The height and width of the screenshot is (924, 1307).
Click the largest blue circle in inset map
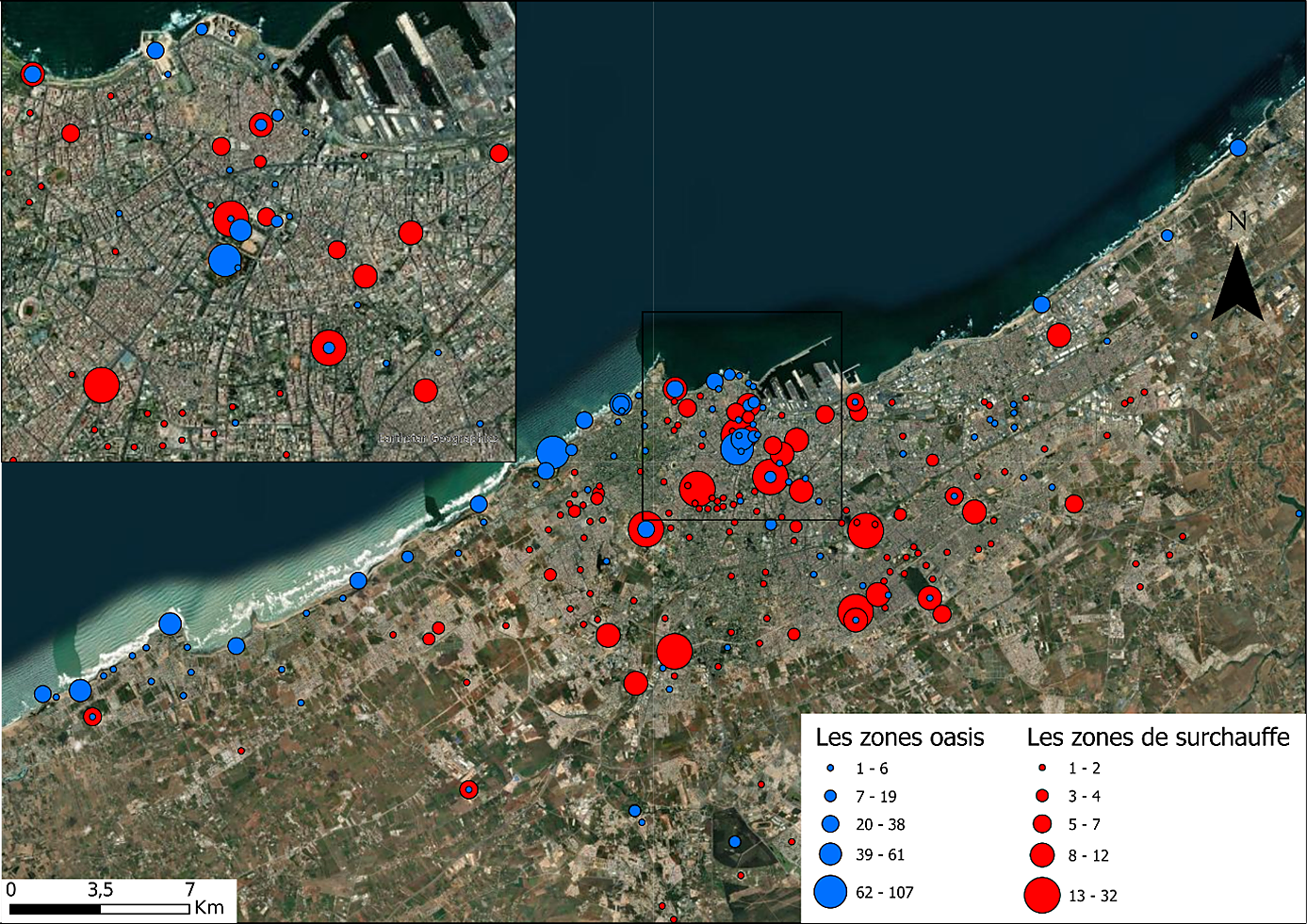pos(224,259)
